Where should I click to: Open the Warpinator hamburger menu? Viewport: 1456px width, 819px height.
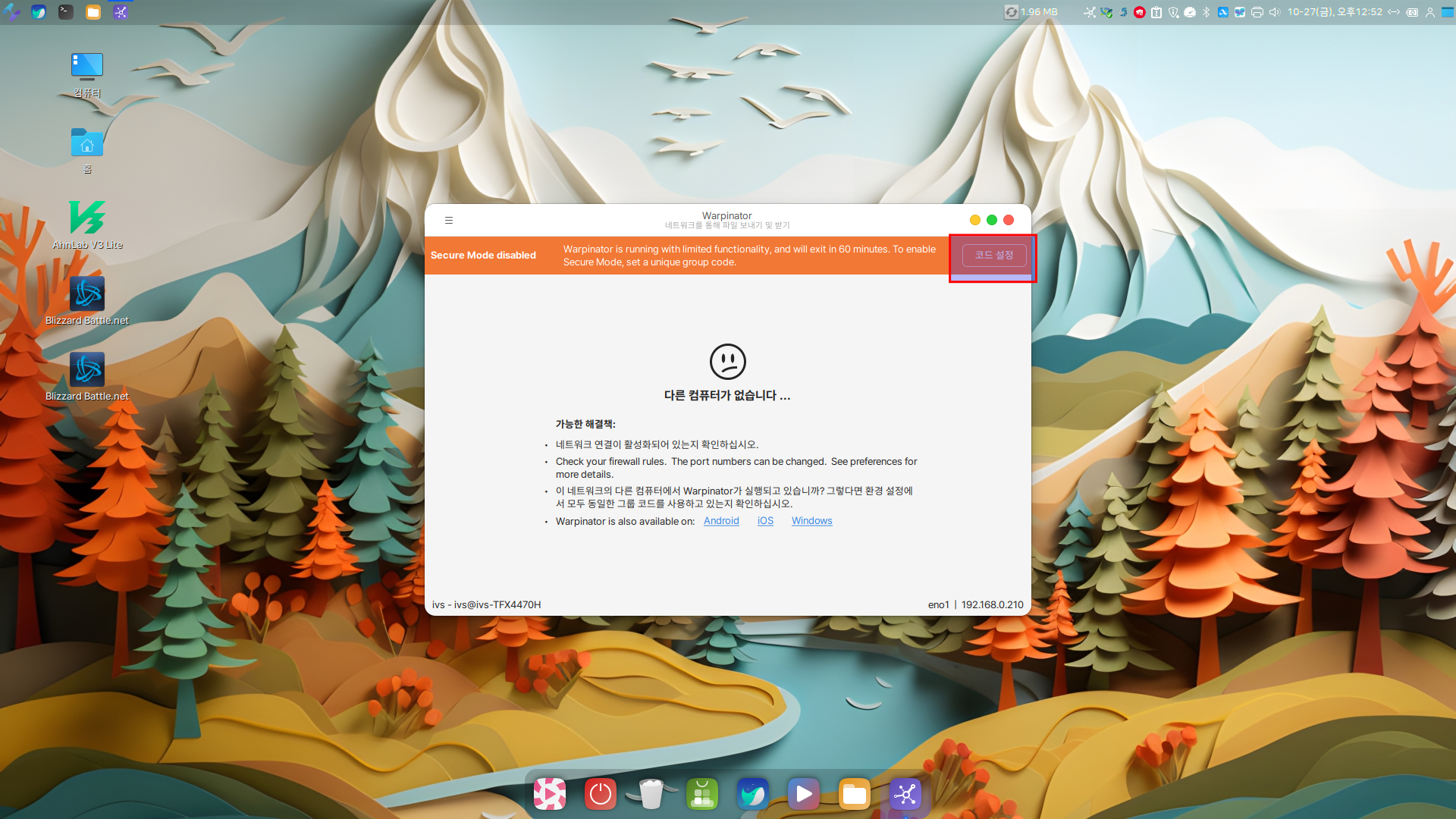click(449, 221)
